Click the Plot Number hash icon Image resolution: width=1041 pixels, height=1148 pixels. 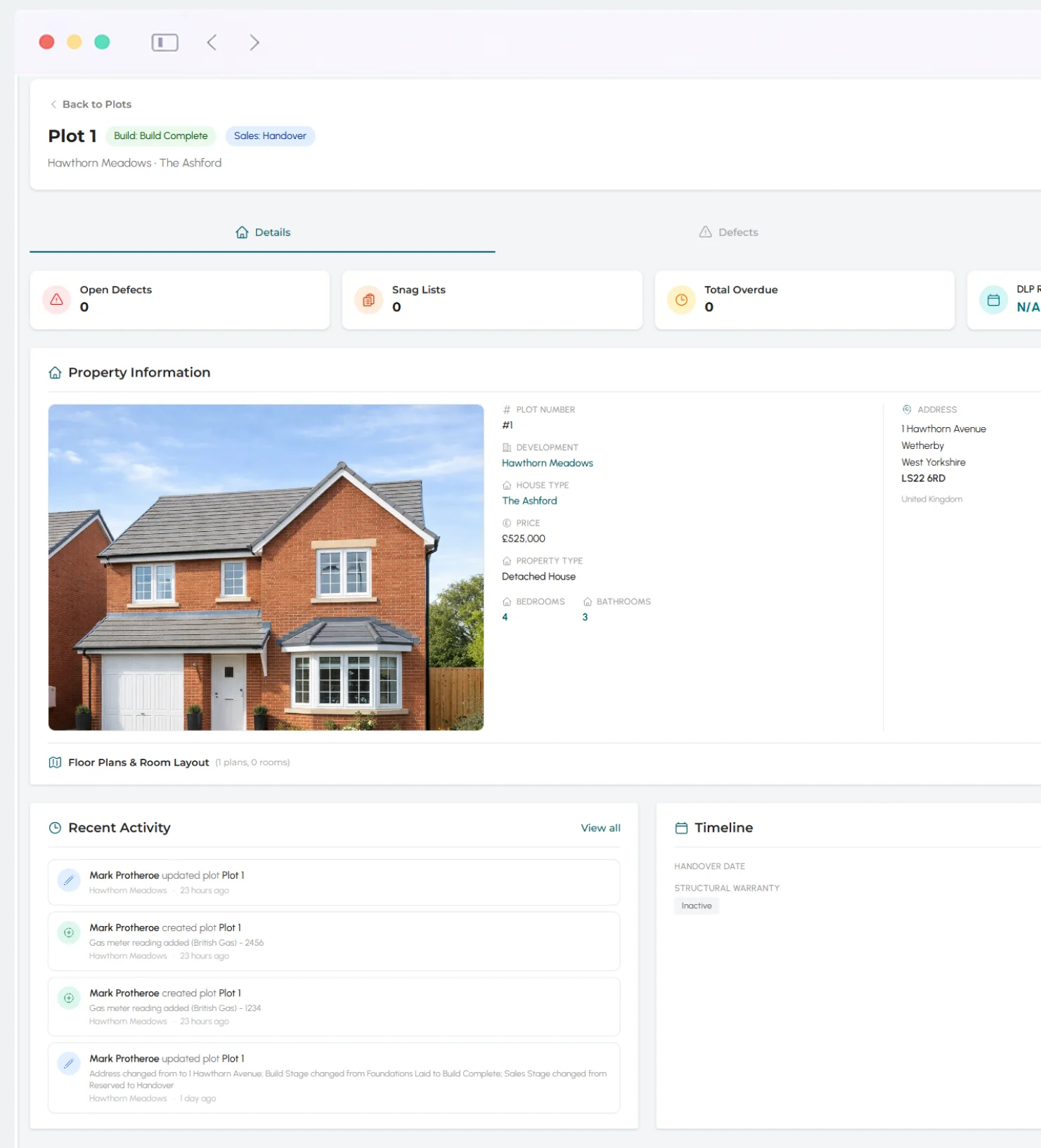click(x=507, y=410)
